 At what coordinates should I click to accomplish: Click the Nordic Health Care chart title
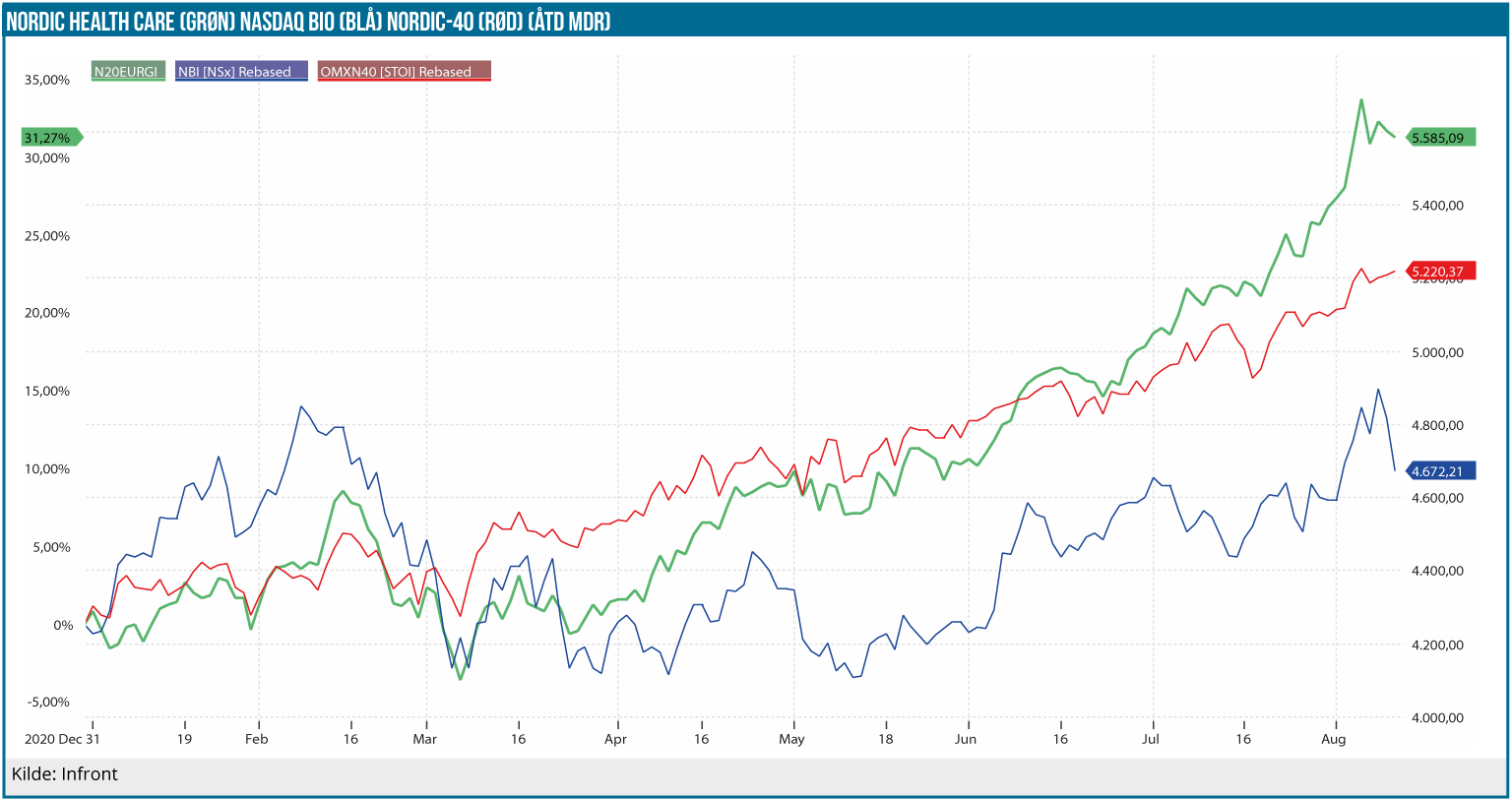pyautogui.click(x=308, y=22)
